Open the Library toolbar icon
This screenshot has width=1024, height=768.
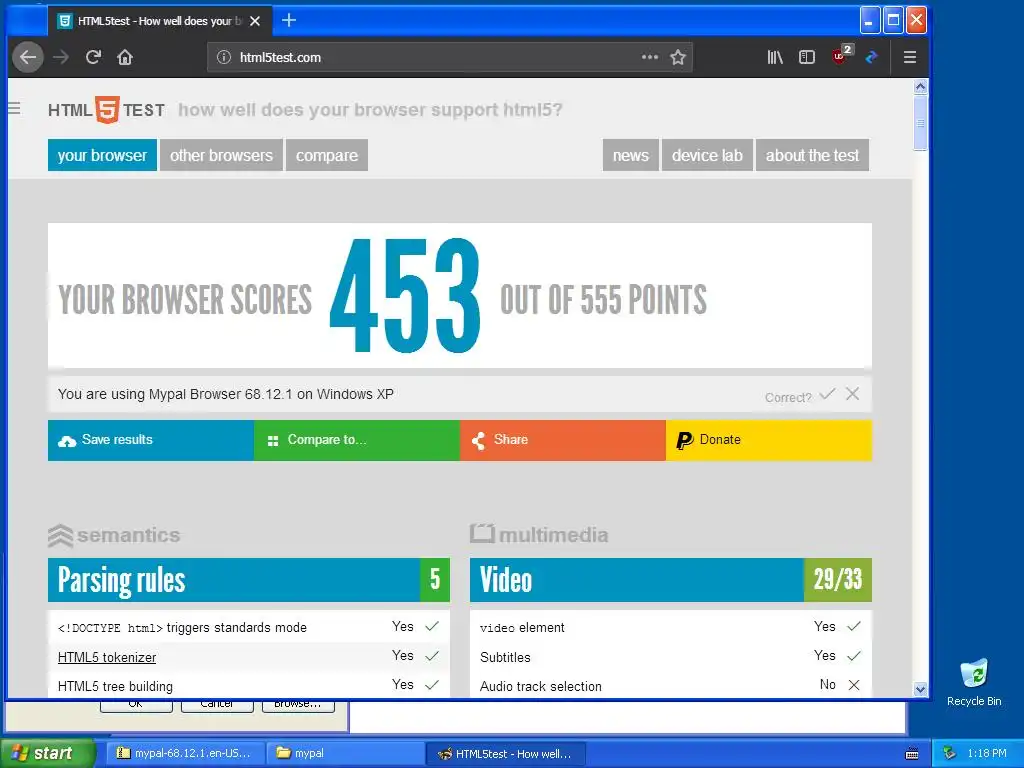(775, 57)
